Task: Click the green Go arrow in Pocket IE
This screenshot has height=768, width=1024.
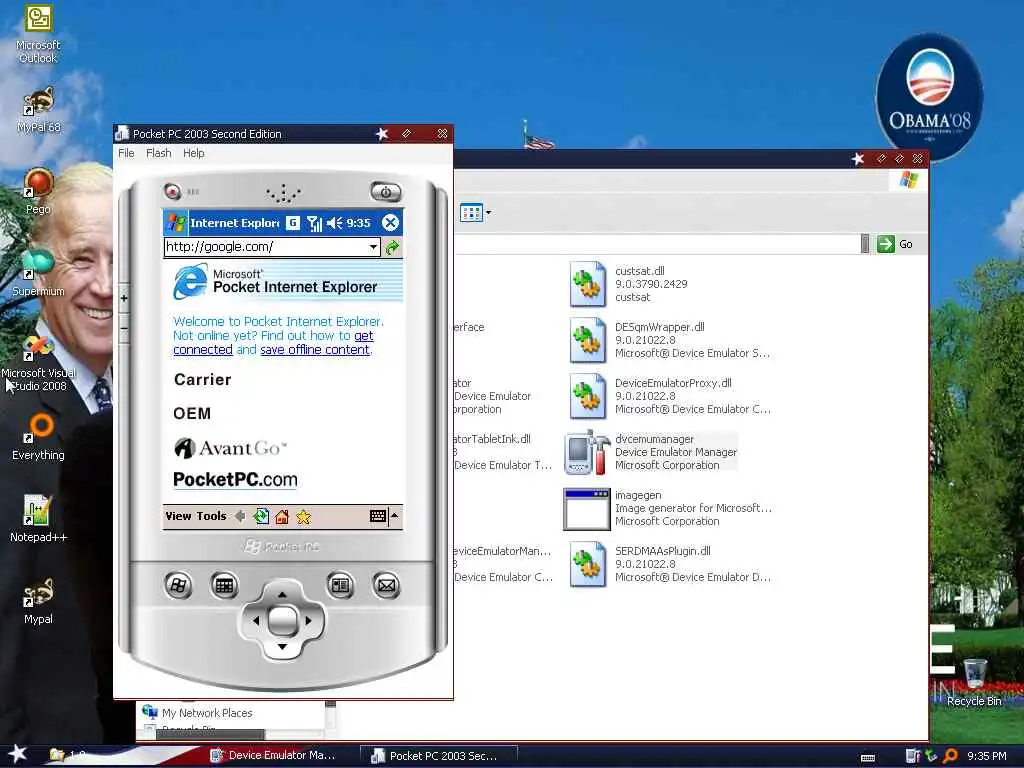Action: coord(392,248)
